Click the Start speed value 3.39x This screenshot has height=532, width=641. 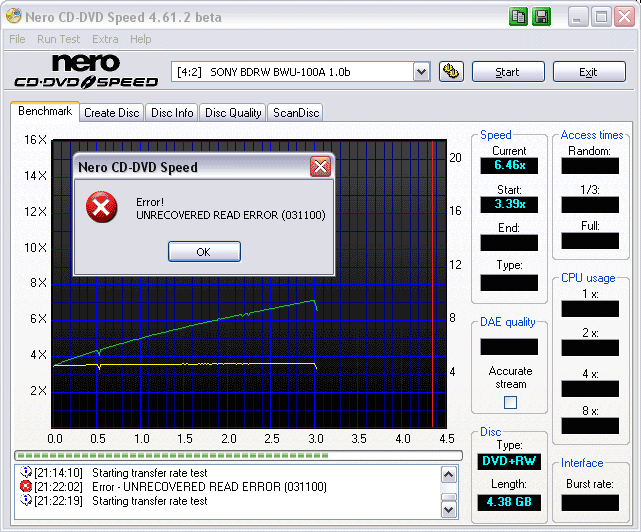[509, 204]
